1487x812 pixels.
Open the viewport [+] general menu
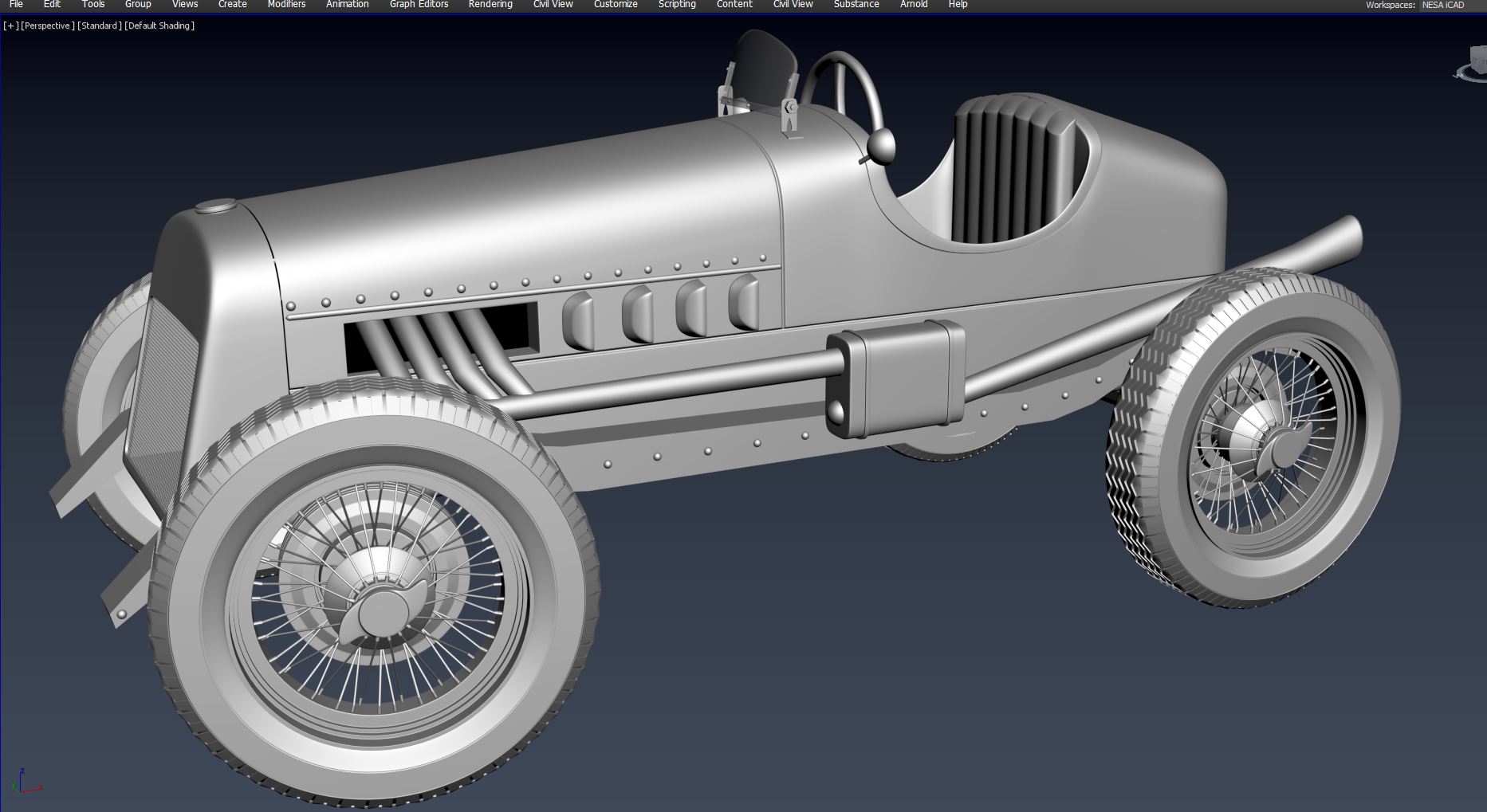(x=11, y=25)
